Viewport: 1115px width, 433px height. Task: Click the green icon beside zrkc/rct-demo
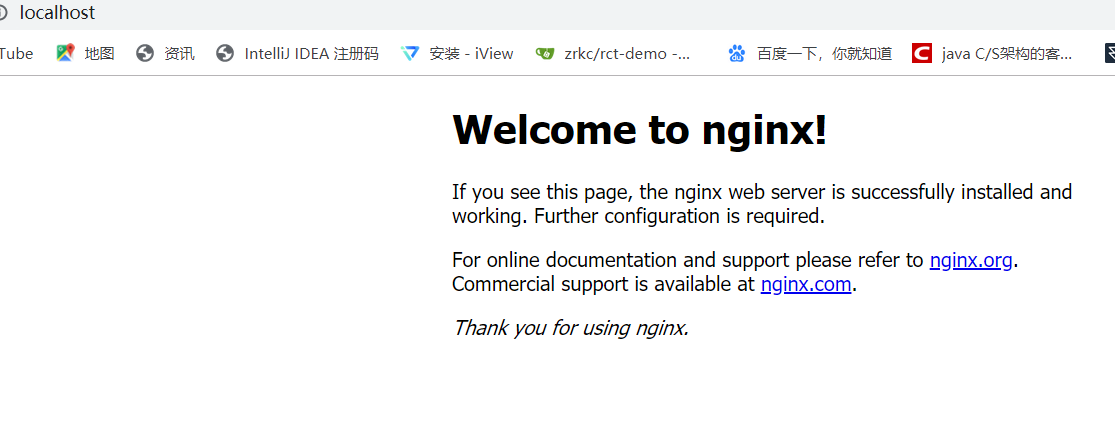tap(545, 53)
